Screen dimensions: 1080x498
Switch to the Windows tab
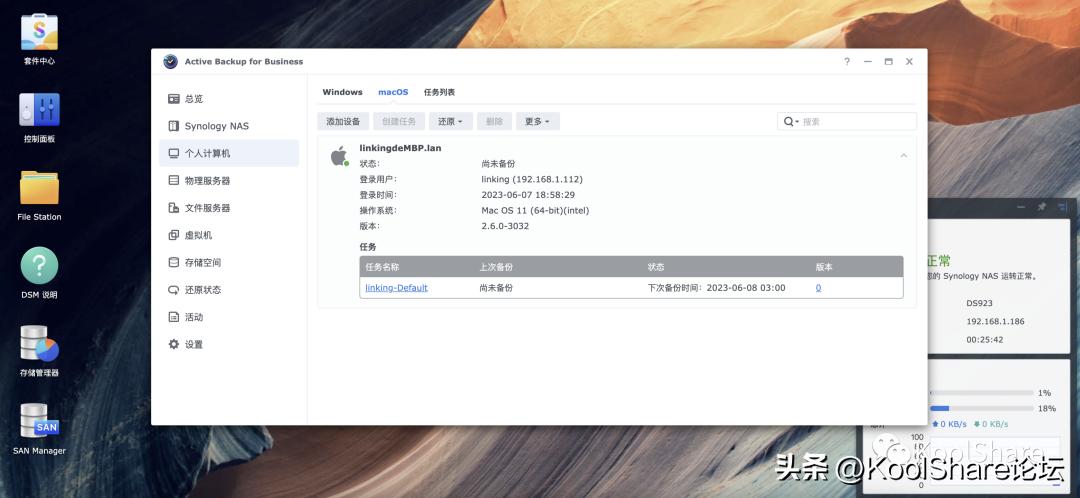click(x=342, y=92)
